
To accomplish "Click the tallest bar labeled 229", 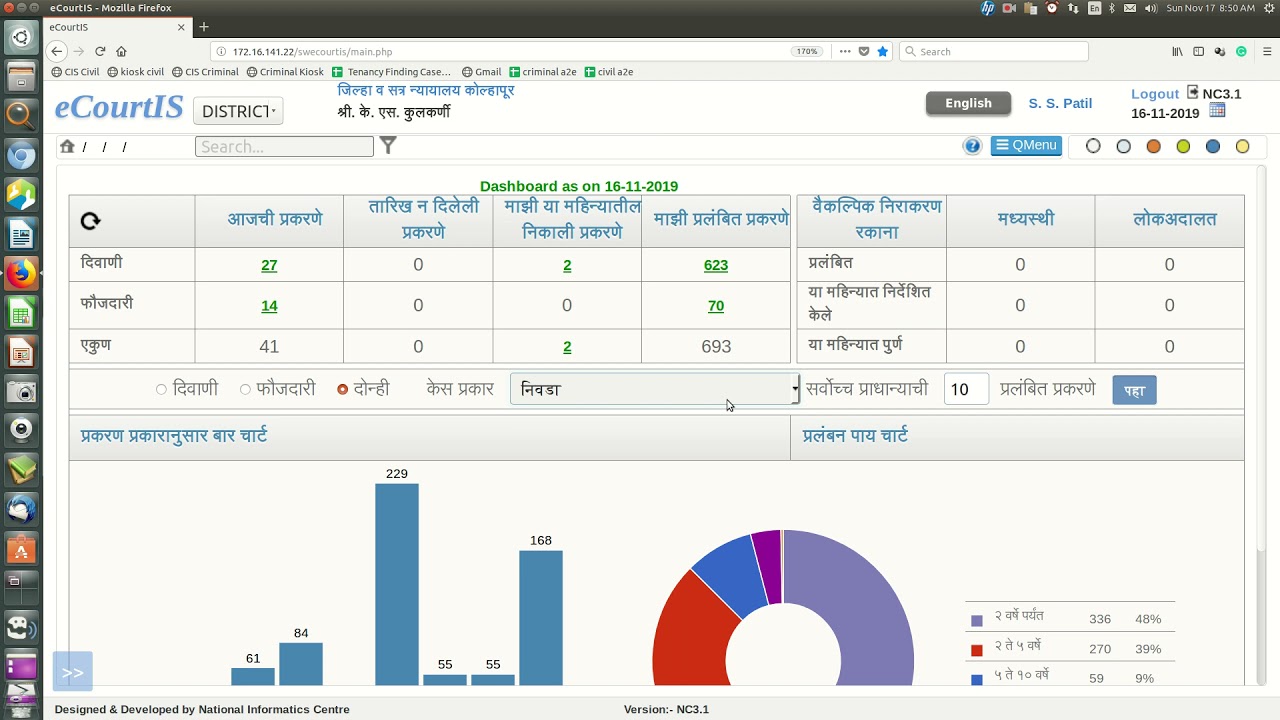I will (x=397, y=584).
